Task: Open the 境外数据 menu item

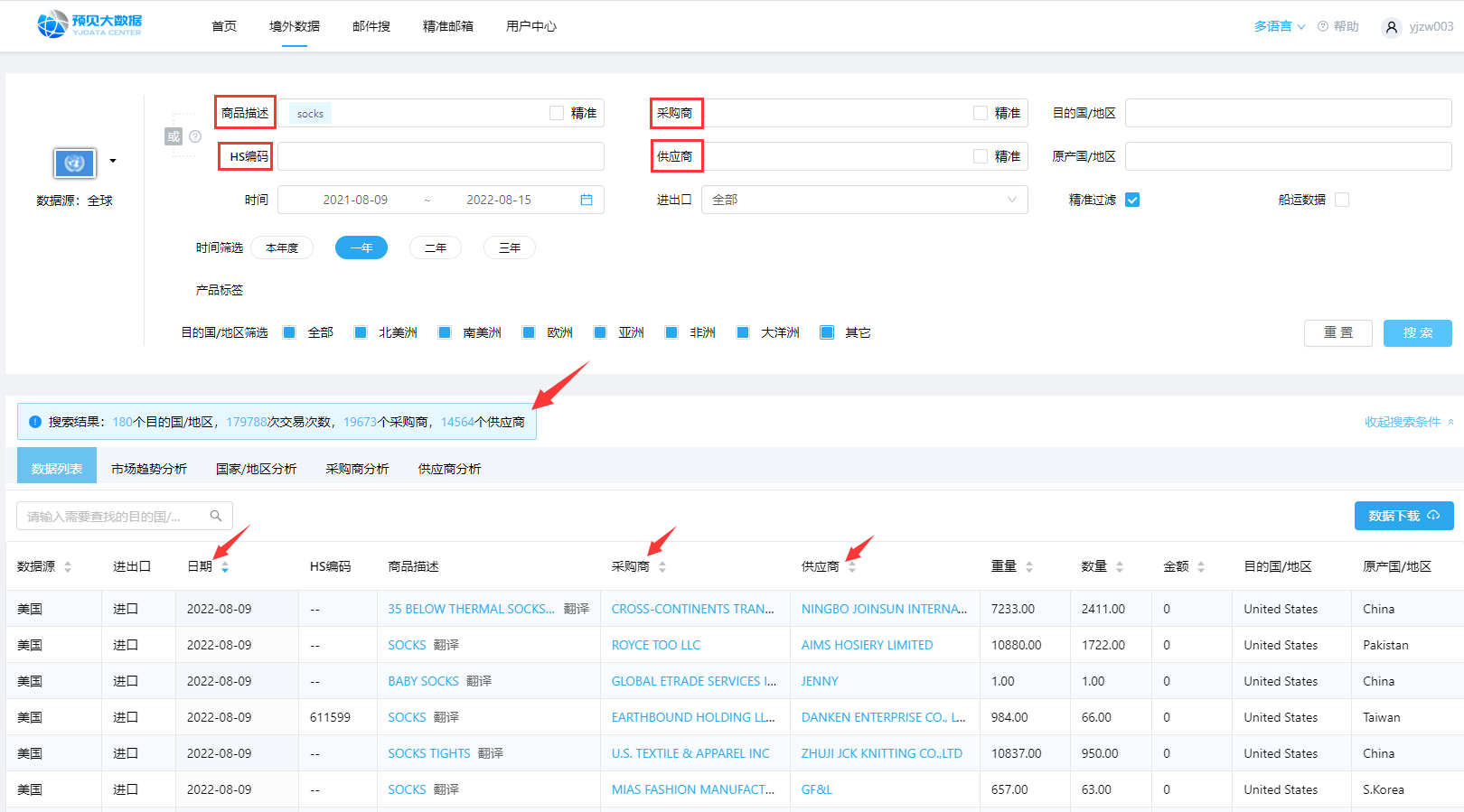Action: pos(295,26)
